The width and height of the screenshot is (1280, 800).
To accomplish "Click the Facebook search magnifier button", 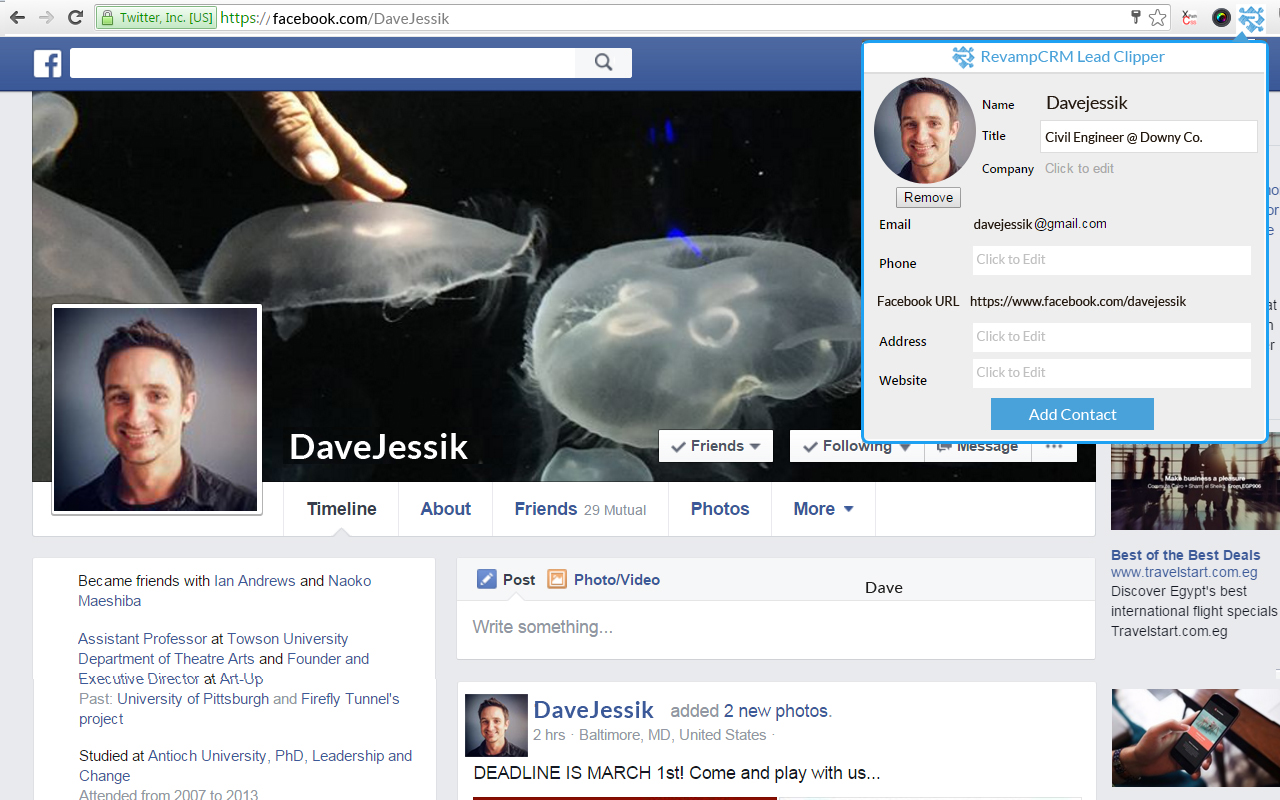I will click(x=603, y=63).
